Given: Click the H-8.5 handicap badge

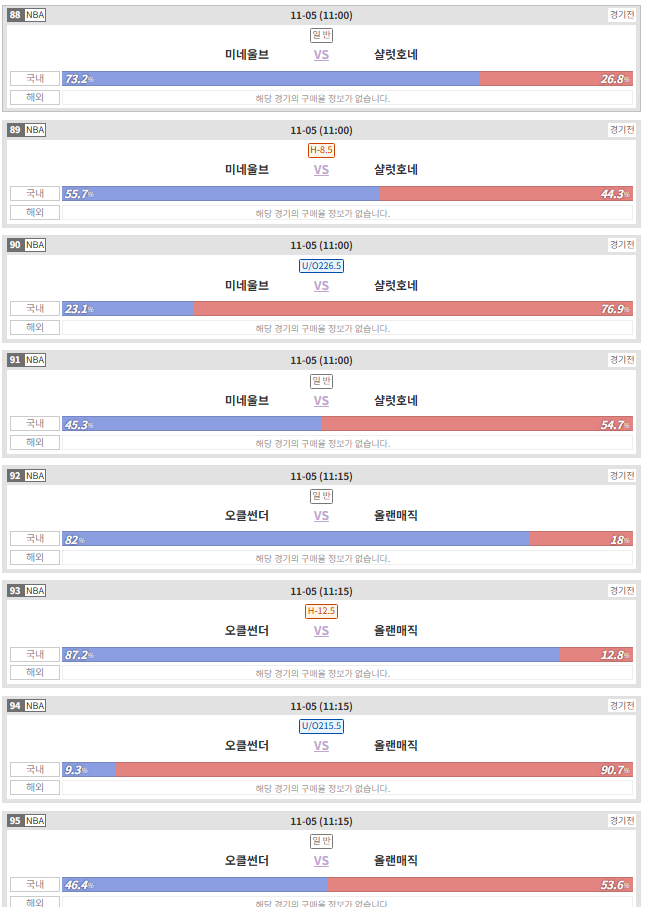Looking at the screenshot, I should [x=321, y=150].
